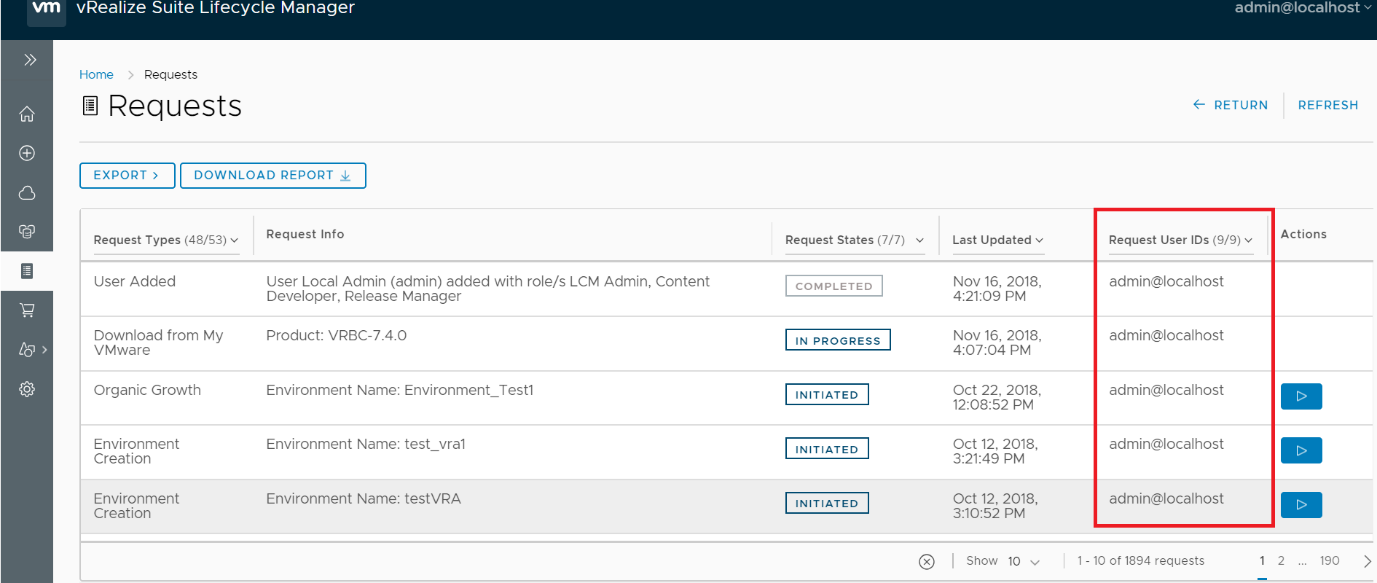The height and width of the screenshot is (583, 1377).
Task: Go to page 2 of requests
Action: click(x=1281, y=561)
